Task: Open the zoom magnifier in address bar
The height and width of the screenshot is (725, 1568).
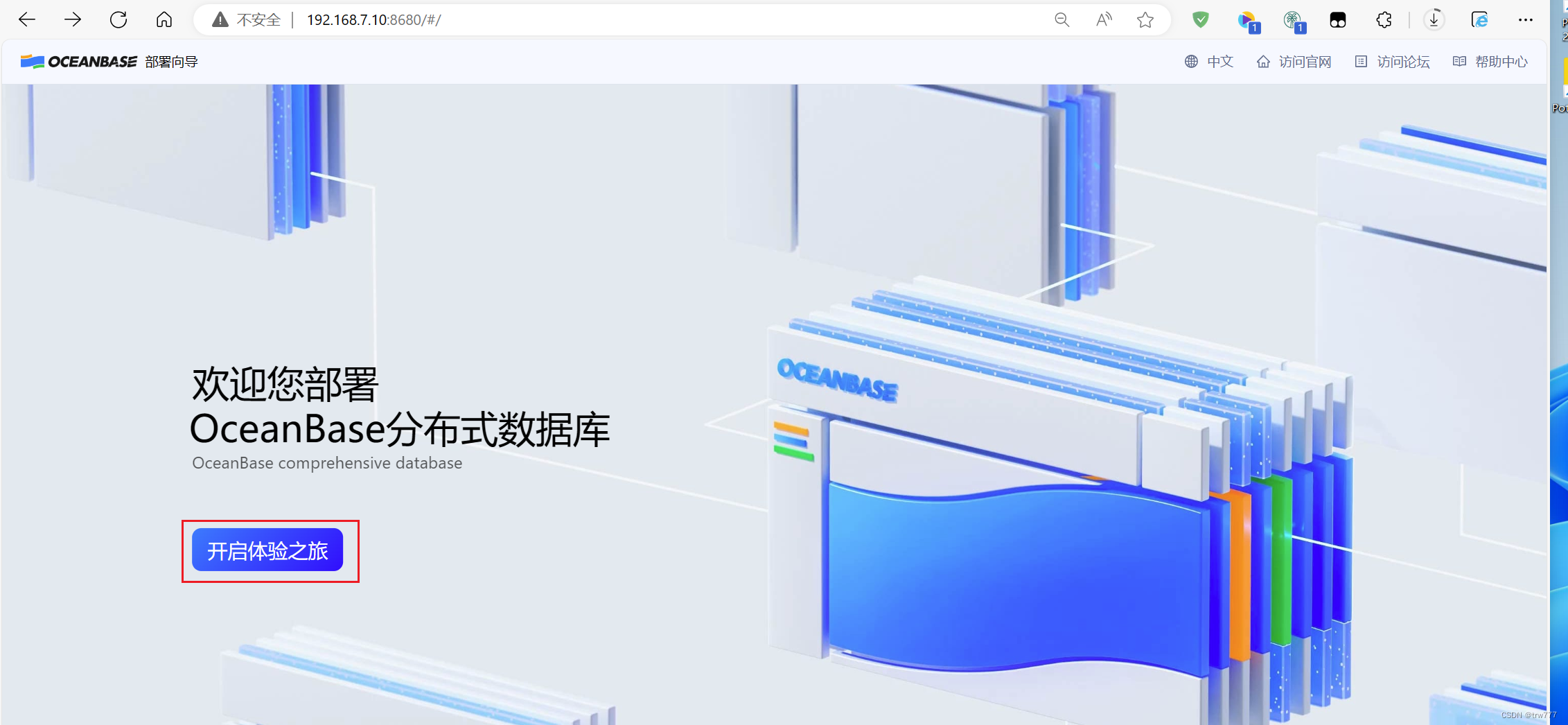Action: tap(1062, 20)
